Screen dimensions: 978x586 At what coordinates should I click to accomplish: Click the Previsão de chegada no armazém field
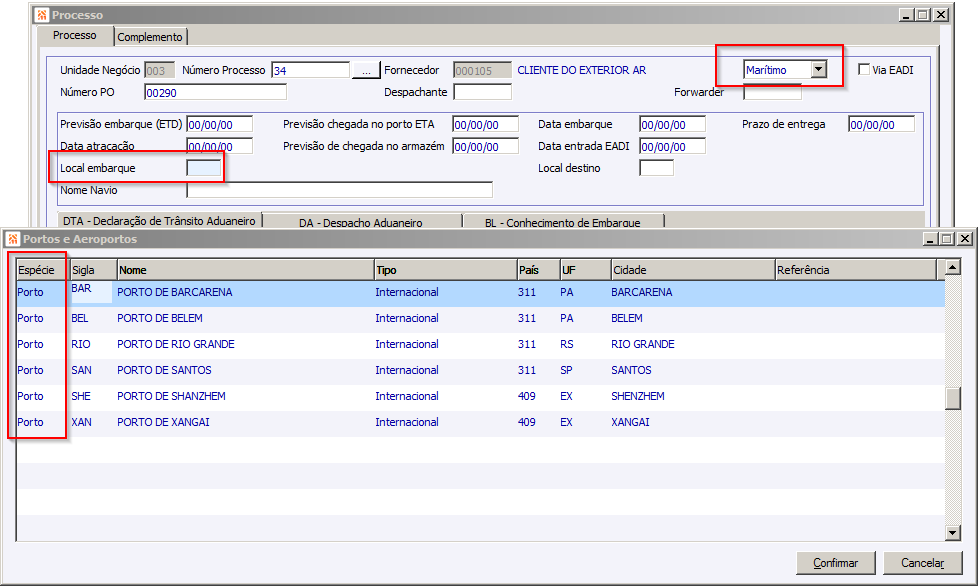[485, 146]
